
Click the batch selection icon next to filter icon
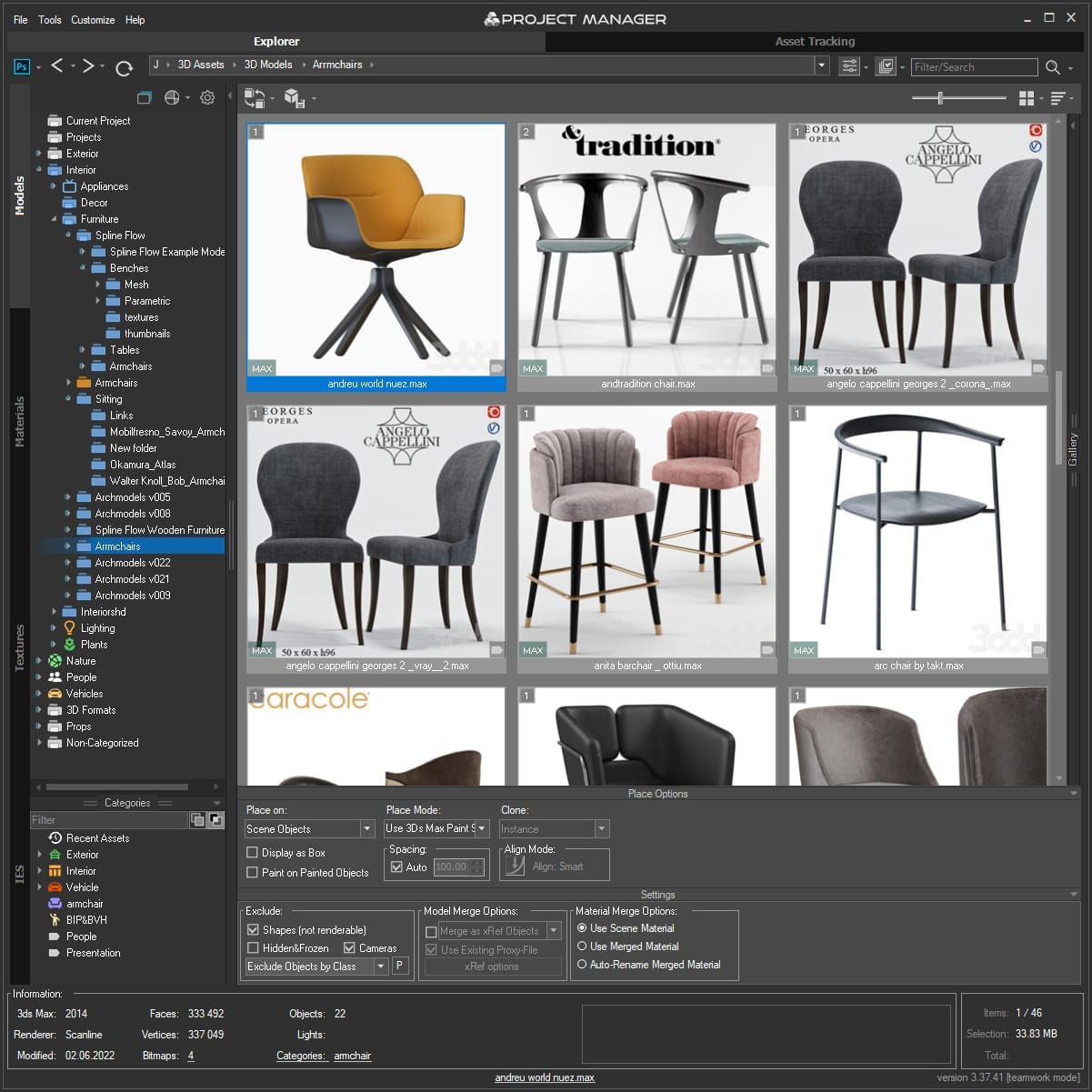(887, 66)
